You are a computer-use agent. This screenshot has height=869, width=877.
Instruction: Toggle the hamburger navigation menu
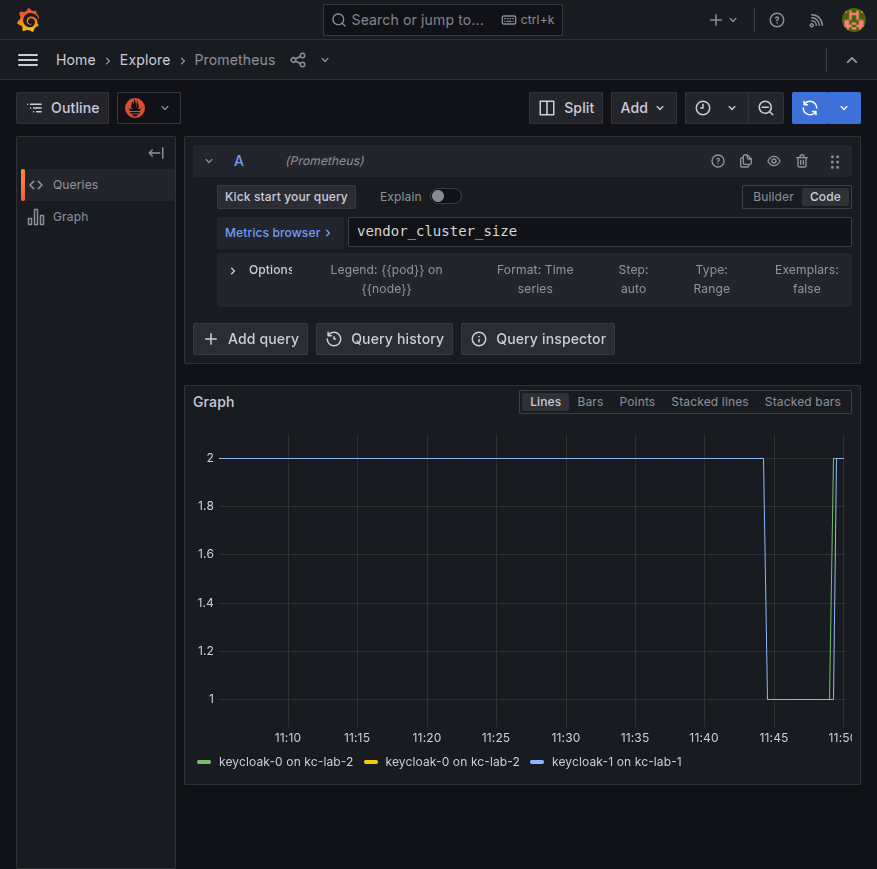28,60
